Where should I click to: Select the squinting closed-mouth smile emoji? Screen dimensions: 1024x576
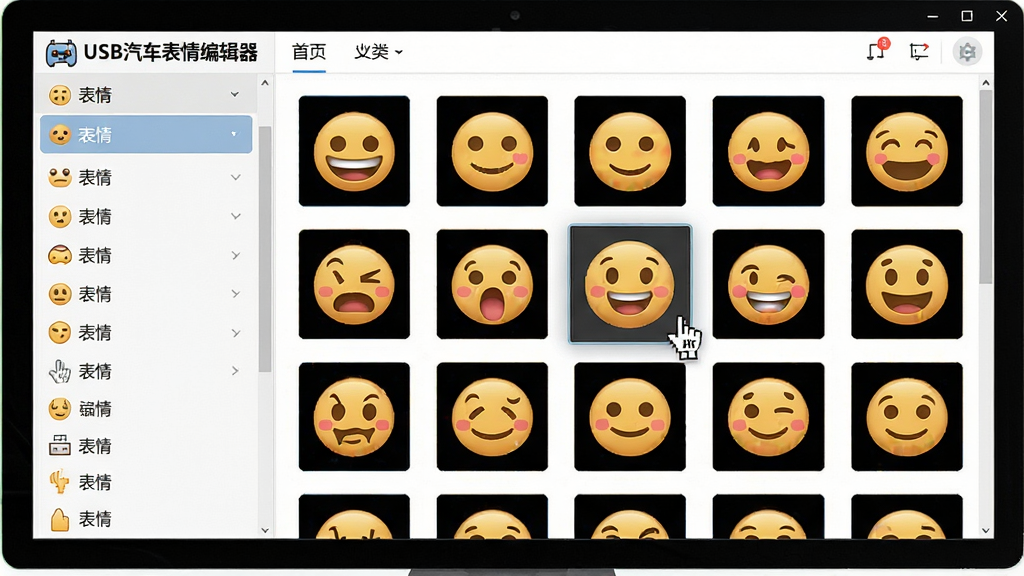[x=492, y=417]
